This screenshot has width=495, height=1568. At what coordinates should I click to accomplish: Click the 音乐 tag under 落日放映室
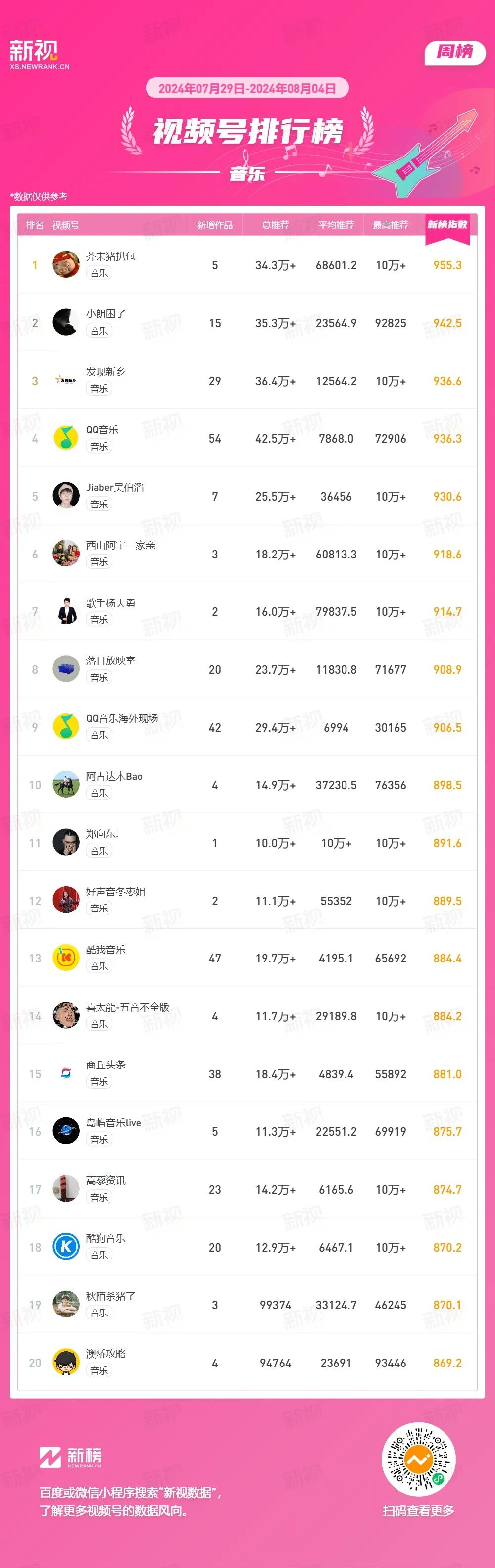pos(99,677)
